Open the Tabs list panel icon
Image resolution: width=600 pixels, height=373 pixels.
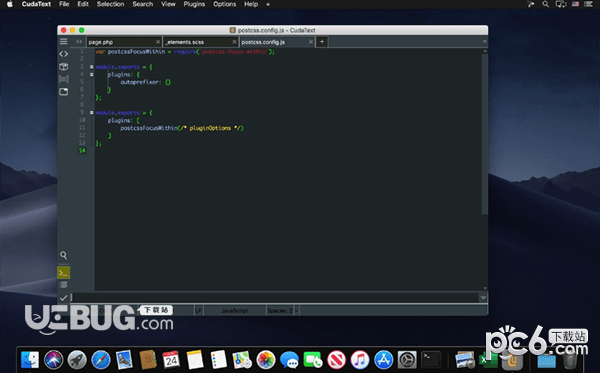pos(64,92)
